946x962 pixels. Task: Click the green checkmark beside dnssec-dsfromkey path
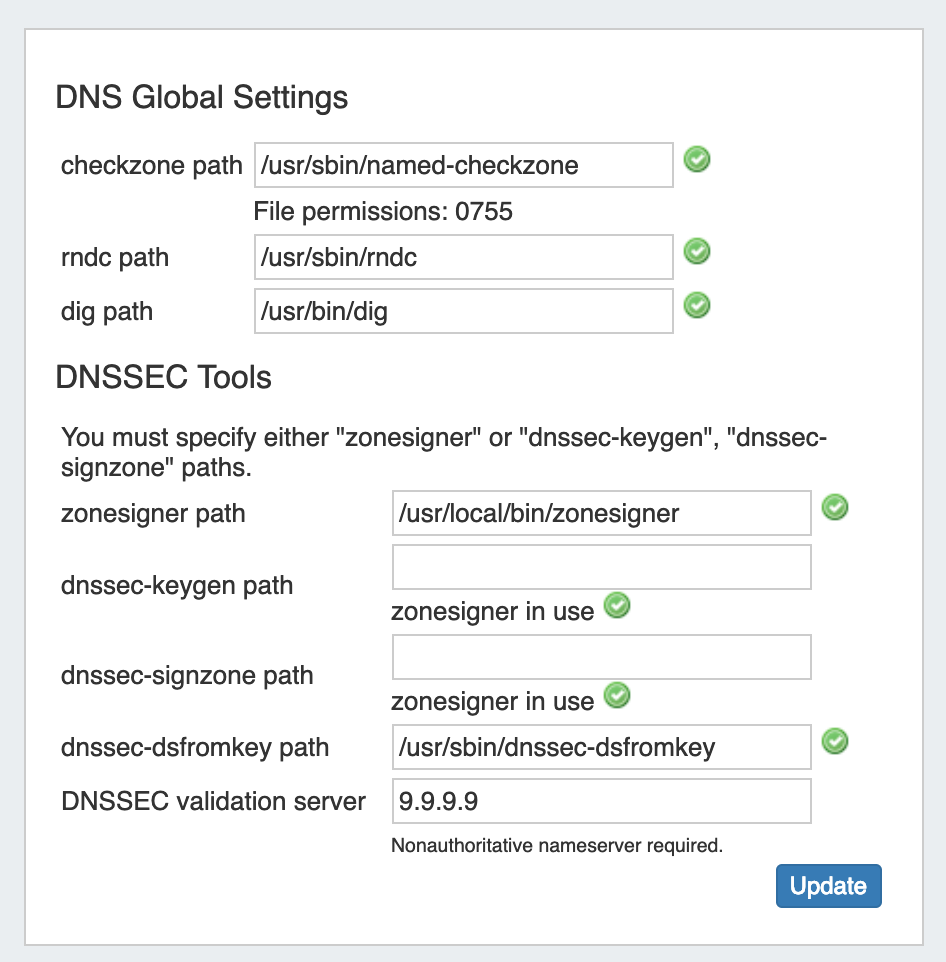pyautogui.click(x=835, y=741)
